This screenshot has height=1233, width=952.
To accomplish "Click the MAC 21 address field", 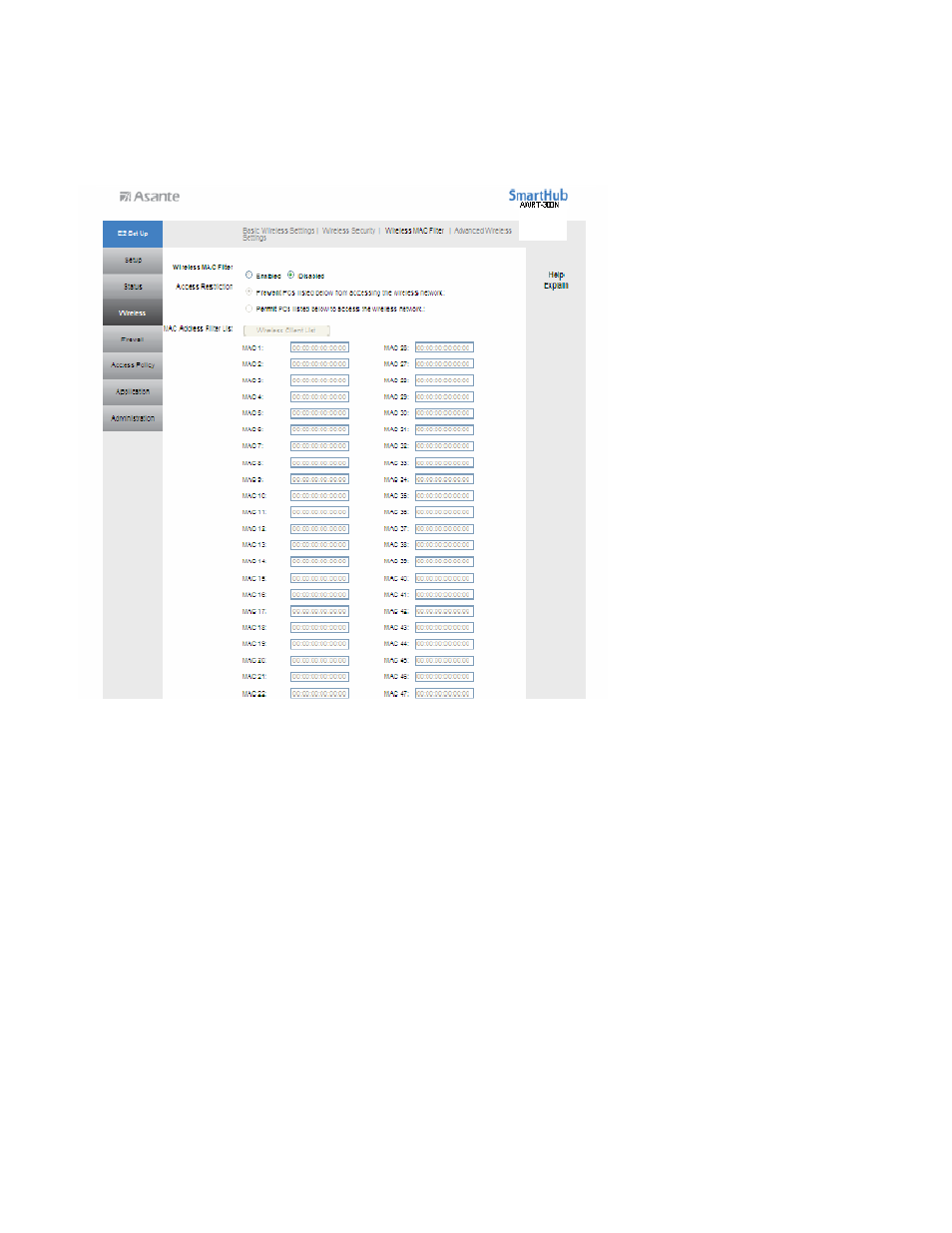I will pos(319,677).
